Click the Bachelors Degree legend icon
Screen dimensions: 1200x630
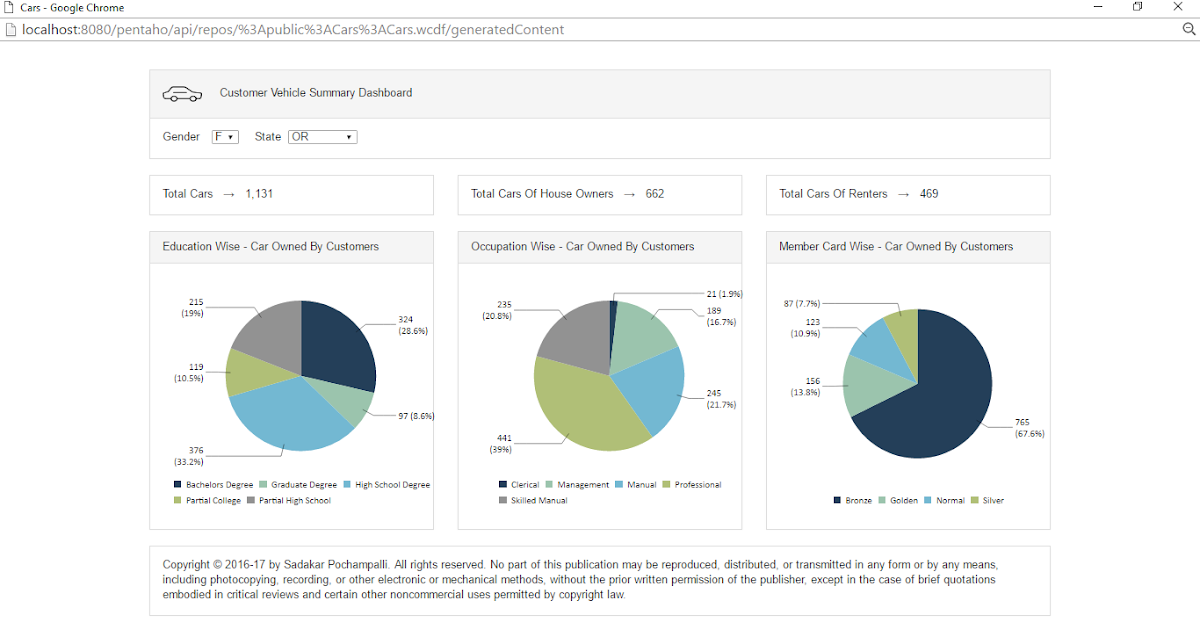[176, 484]
